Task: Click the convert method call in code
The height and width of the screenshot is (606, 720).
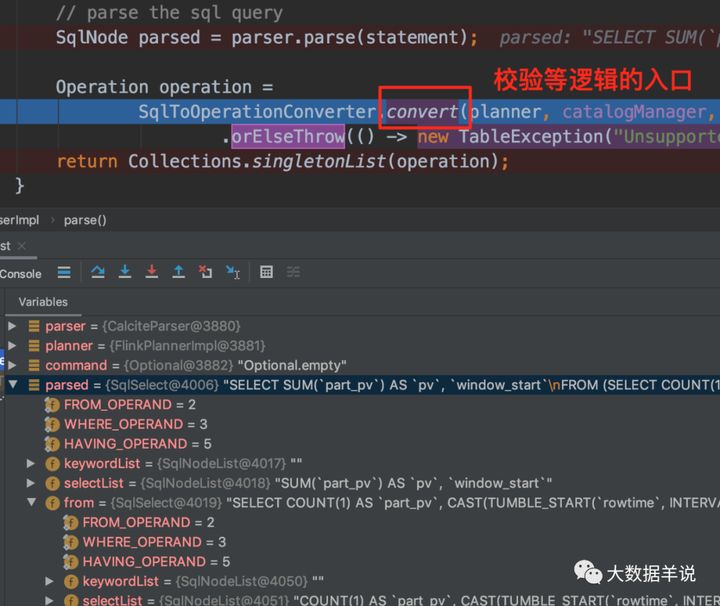Action: (422, 112)
